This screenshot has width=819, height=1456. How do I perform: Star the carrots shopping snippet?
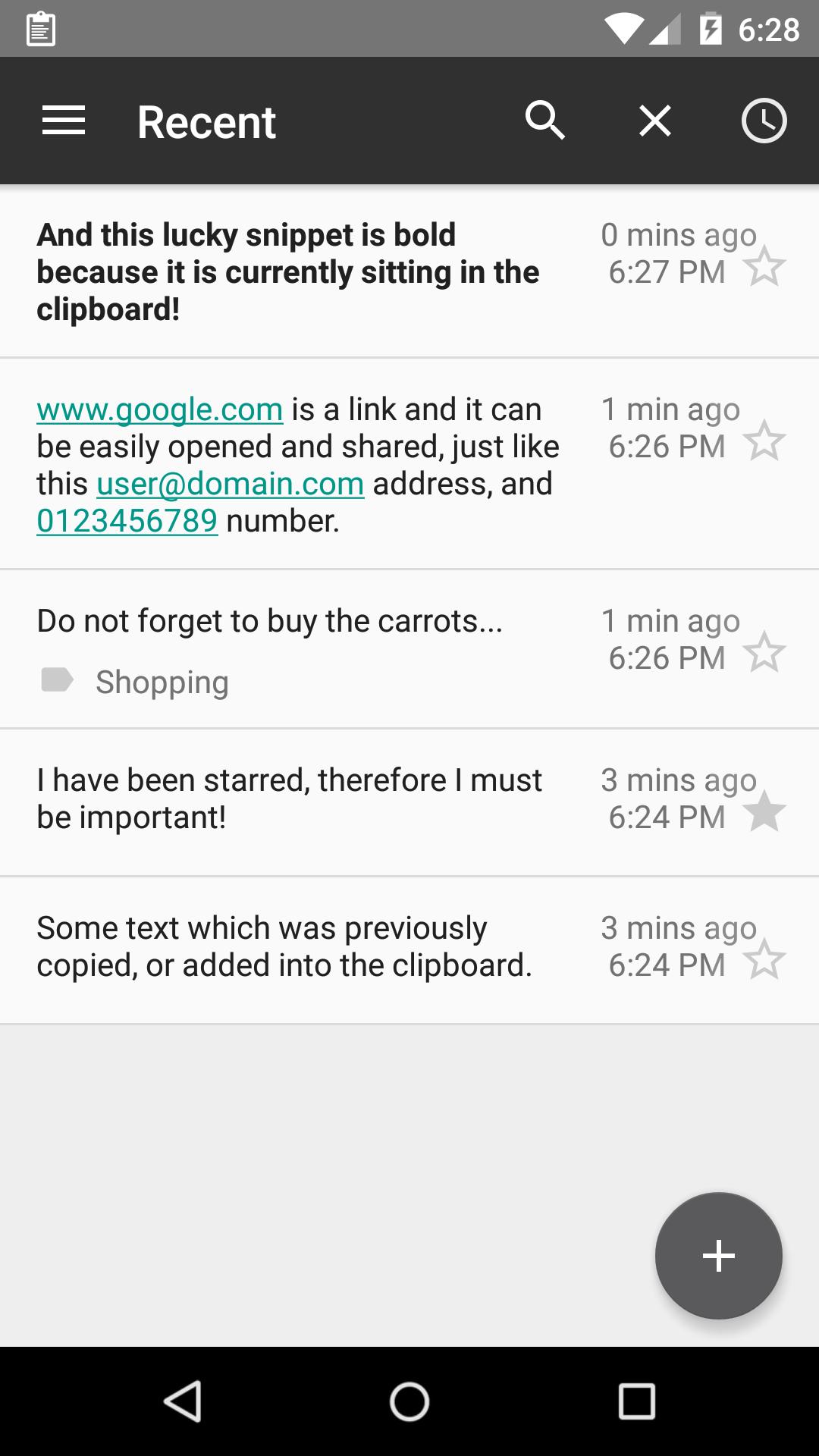tap(764, 652)
